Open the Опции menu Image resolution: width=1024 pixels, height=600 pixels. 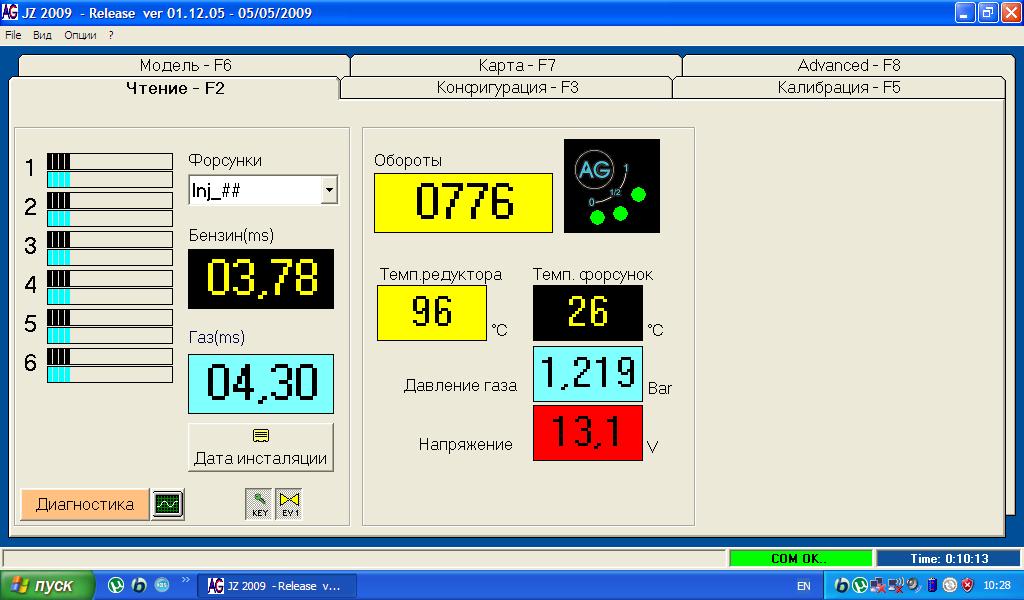tap(80, 34)
